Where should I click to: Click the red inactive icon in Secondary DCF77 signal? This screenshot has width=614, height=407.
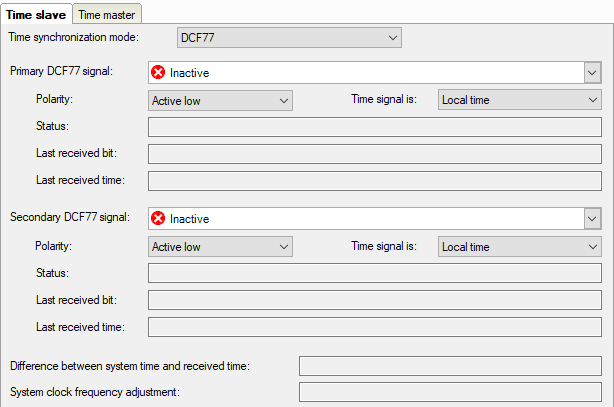(158, 218)
